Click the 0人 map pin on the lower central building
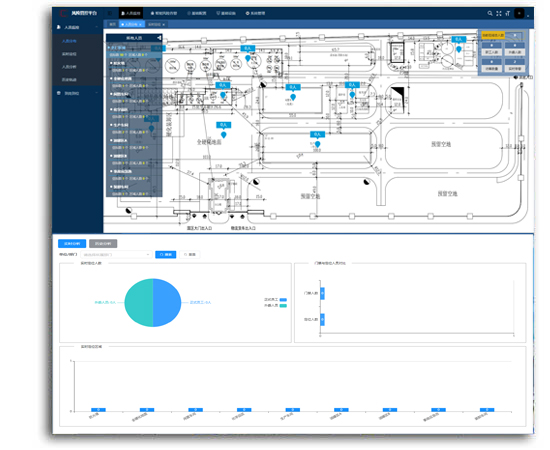 pyautogui.click(x=317, y=144)
